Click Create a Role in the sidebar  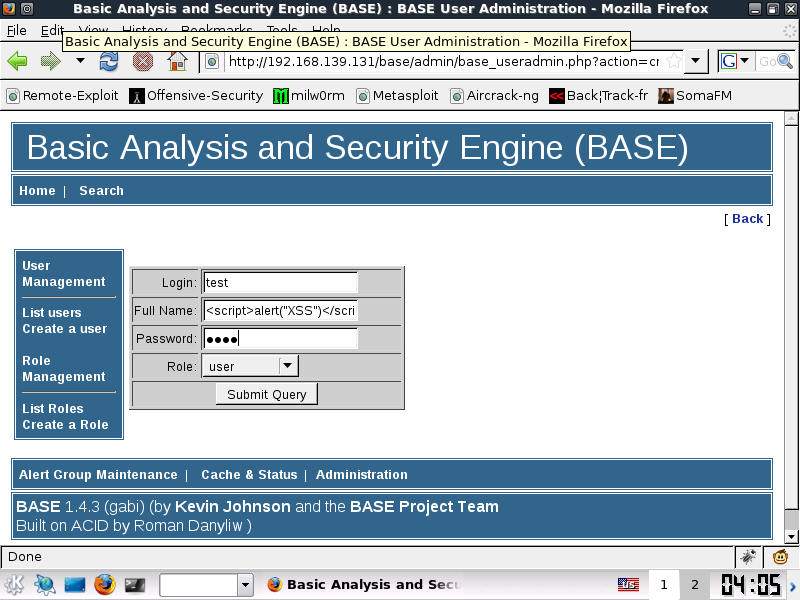click(65, 425)
